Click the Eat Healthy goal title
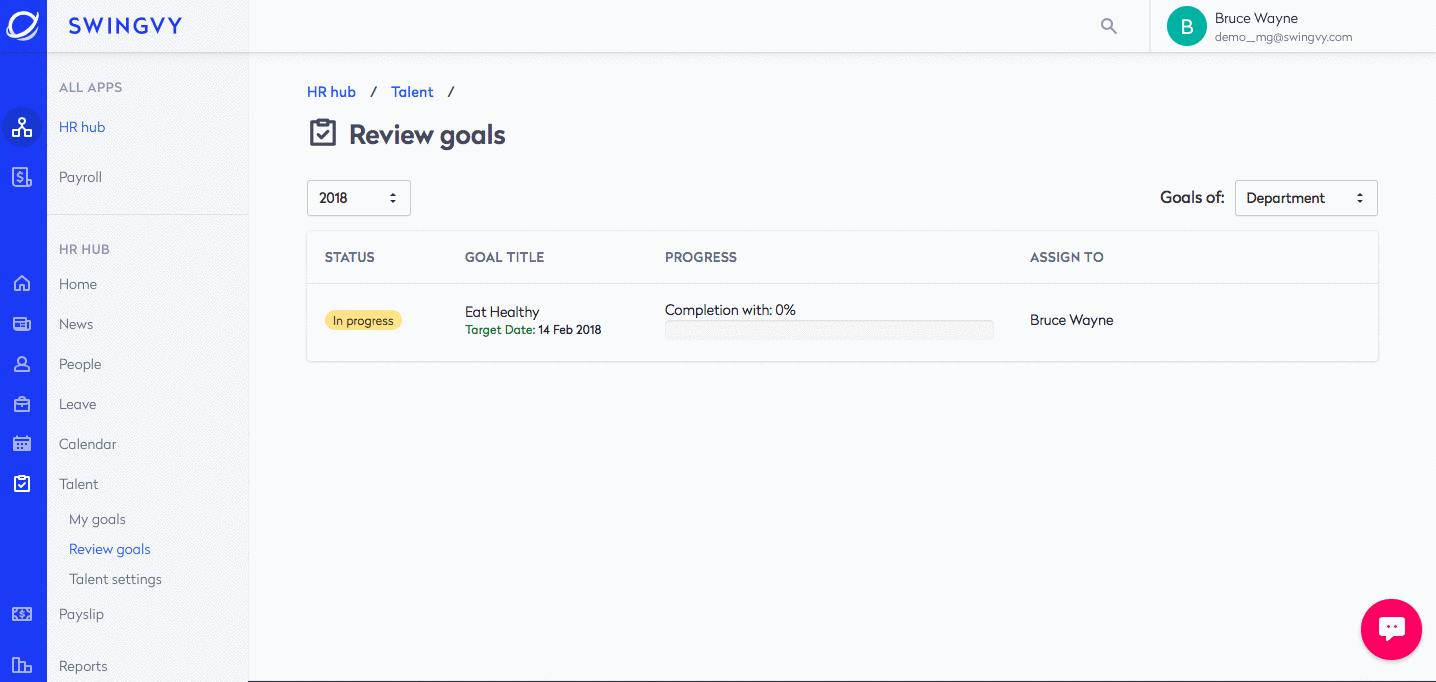 pos(502,312)
